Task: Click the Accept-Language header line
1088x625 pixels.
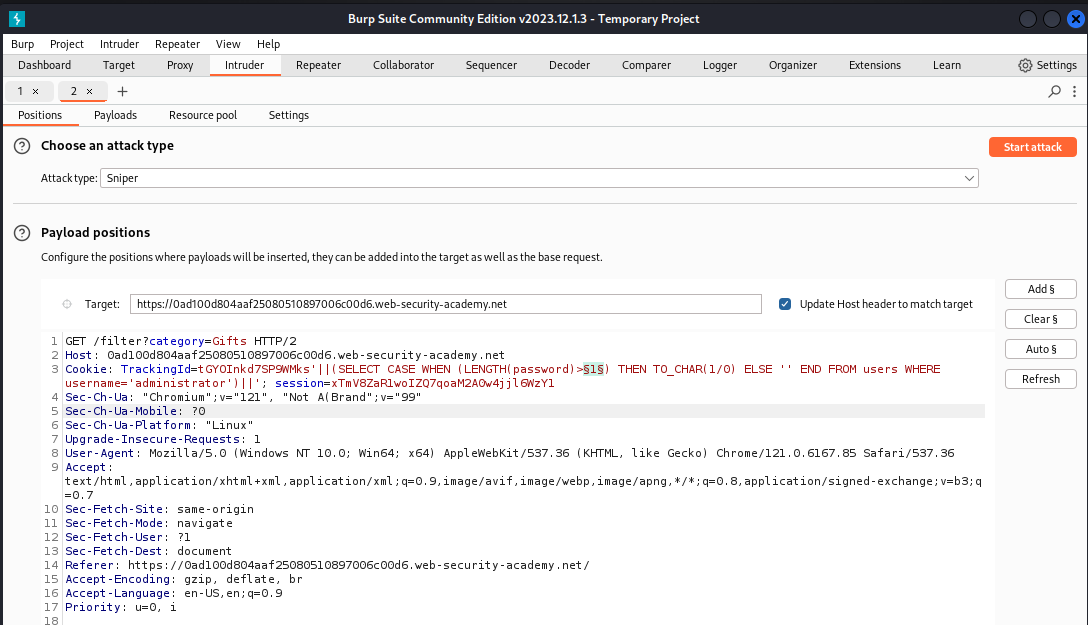Action: point(173,593)
